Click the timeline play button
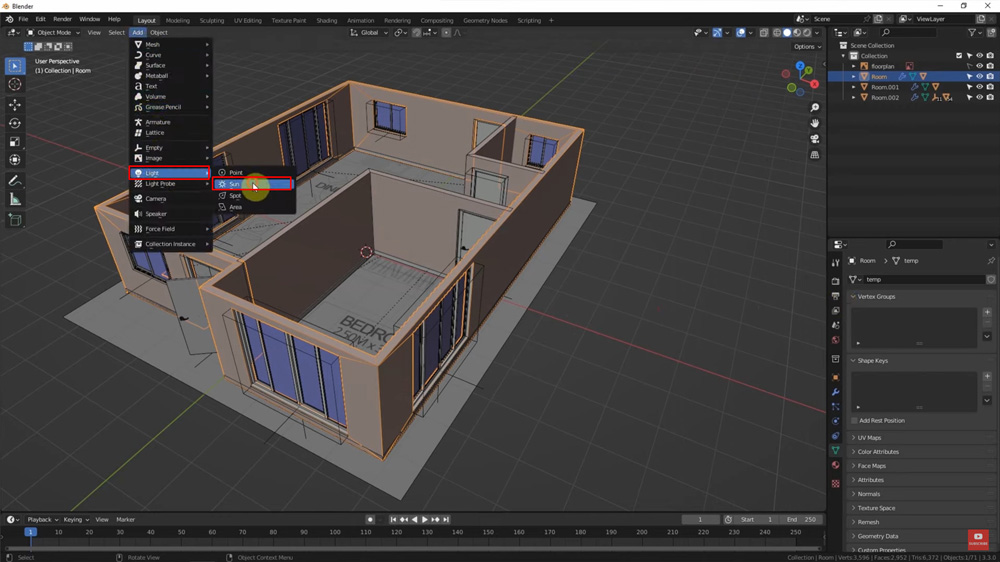The height and width of the screenshot is (562, 1000). pos(425,520)
